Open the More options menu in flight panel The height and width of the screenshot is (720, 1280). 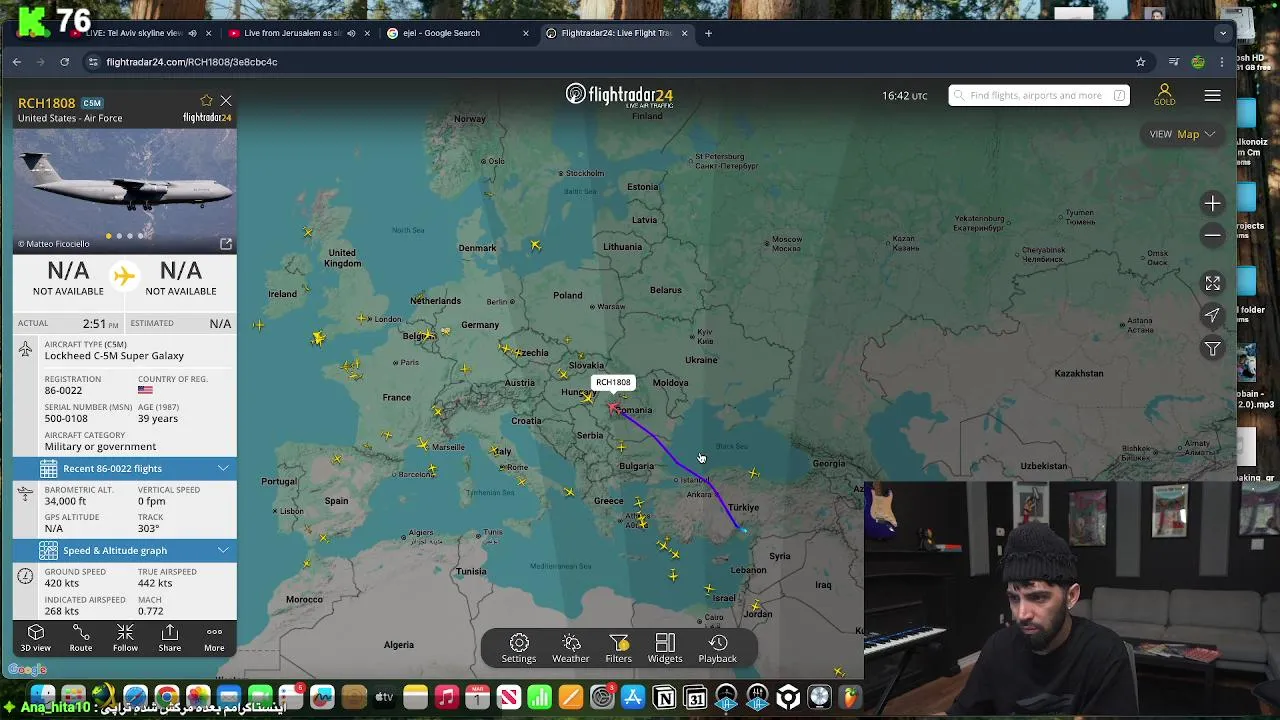[214, 638]
